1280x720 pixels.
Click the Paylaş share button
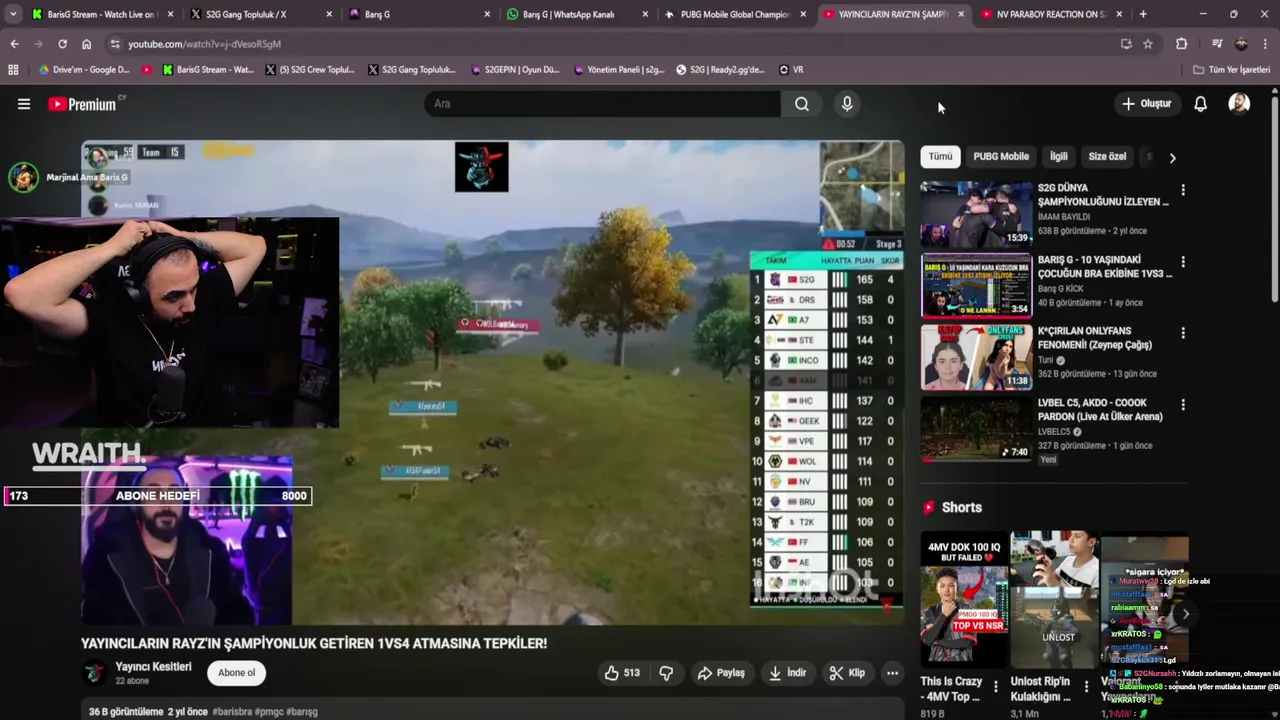coord(721,673)
